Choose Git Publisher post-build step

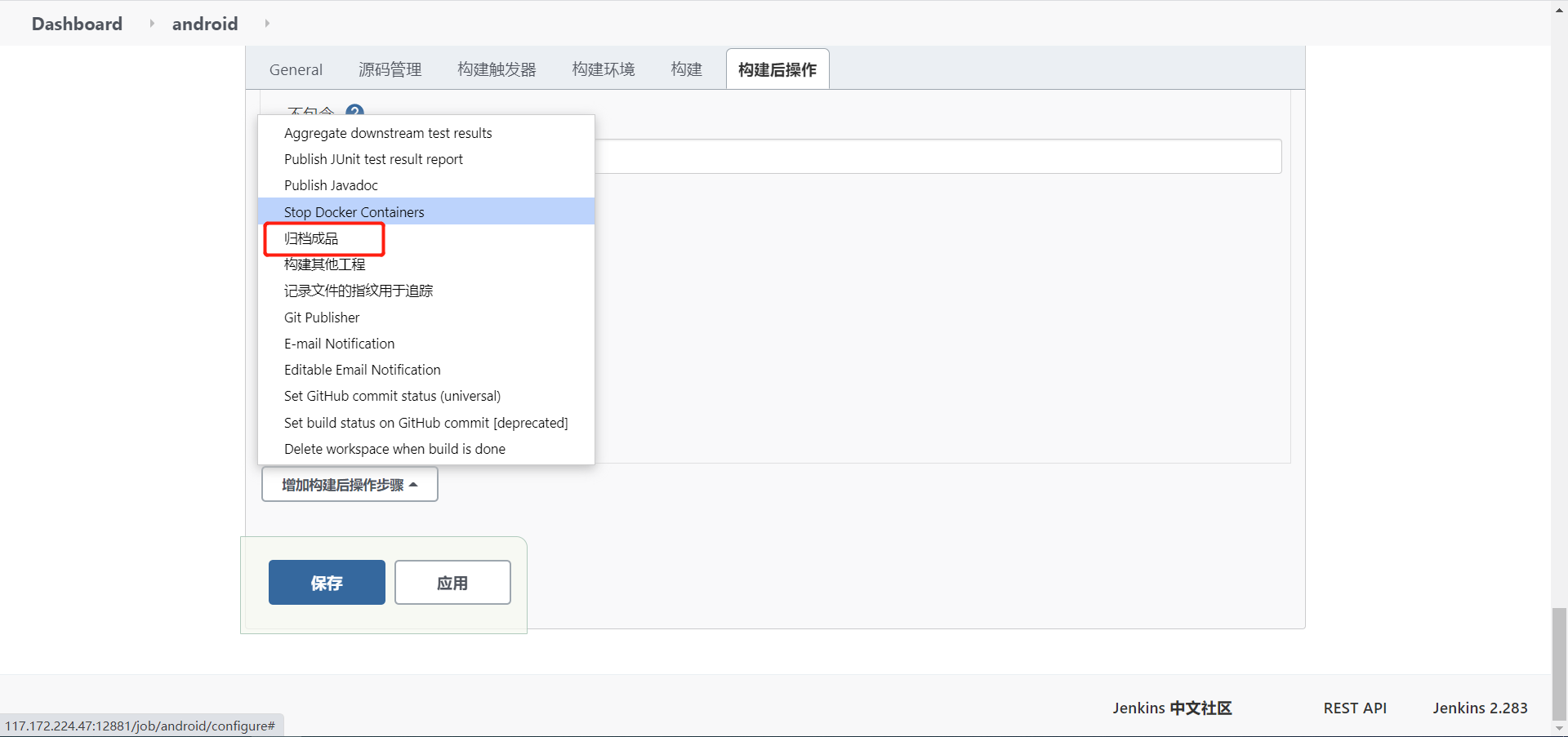click(x=426, y=317)
